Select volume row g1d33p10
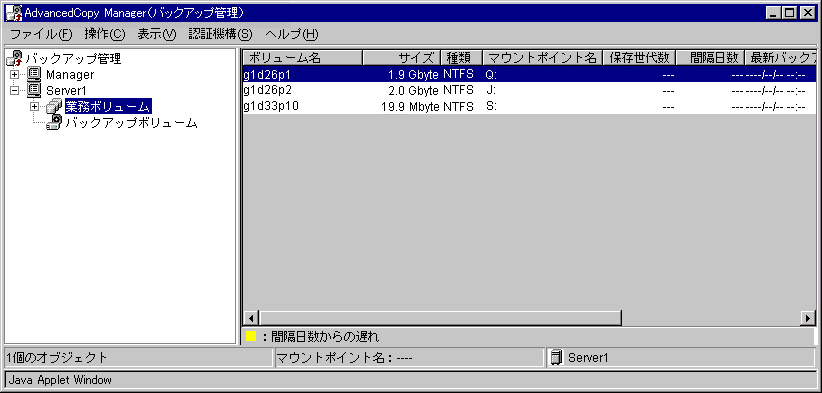 (529, 106)
